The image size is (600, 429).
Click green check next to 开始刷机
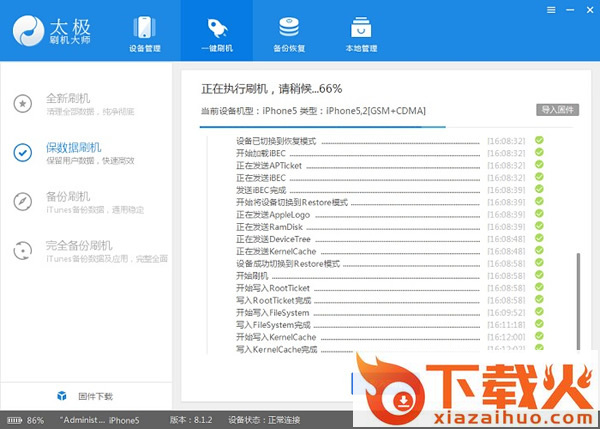539,275
